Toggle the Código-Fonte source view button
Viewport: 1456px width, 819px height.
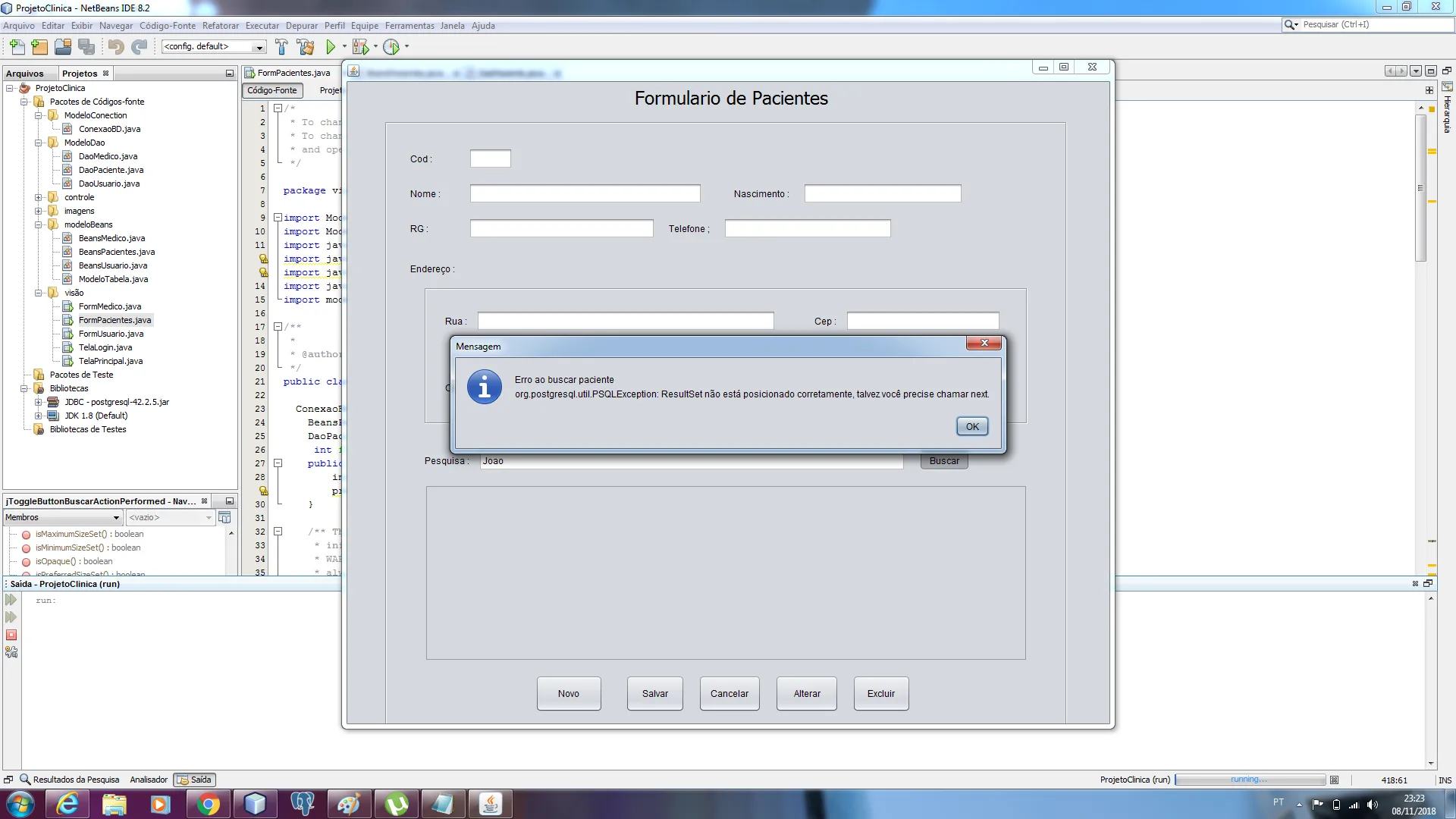[x=272, y=90]
